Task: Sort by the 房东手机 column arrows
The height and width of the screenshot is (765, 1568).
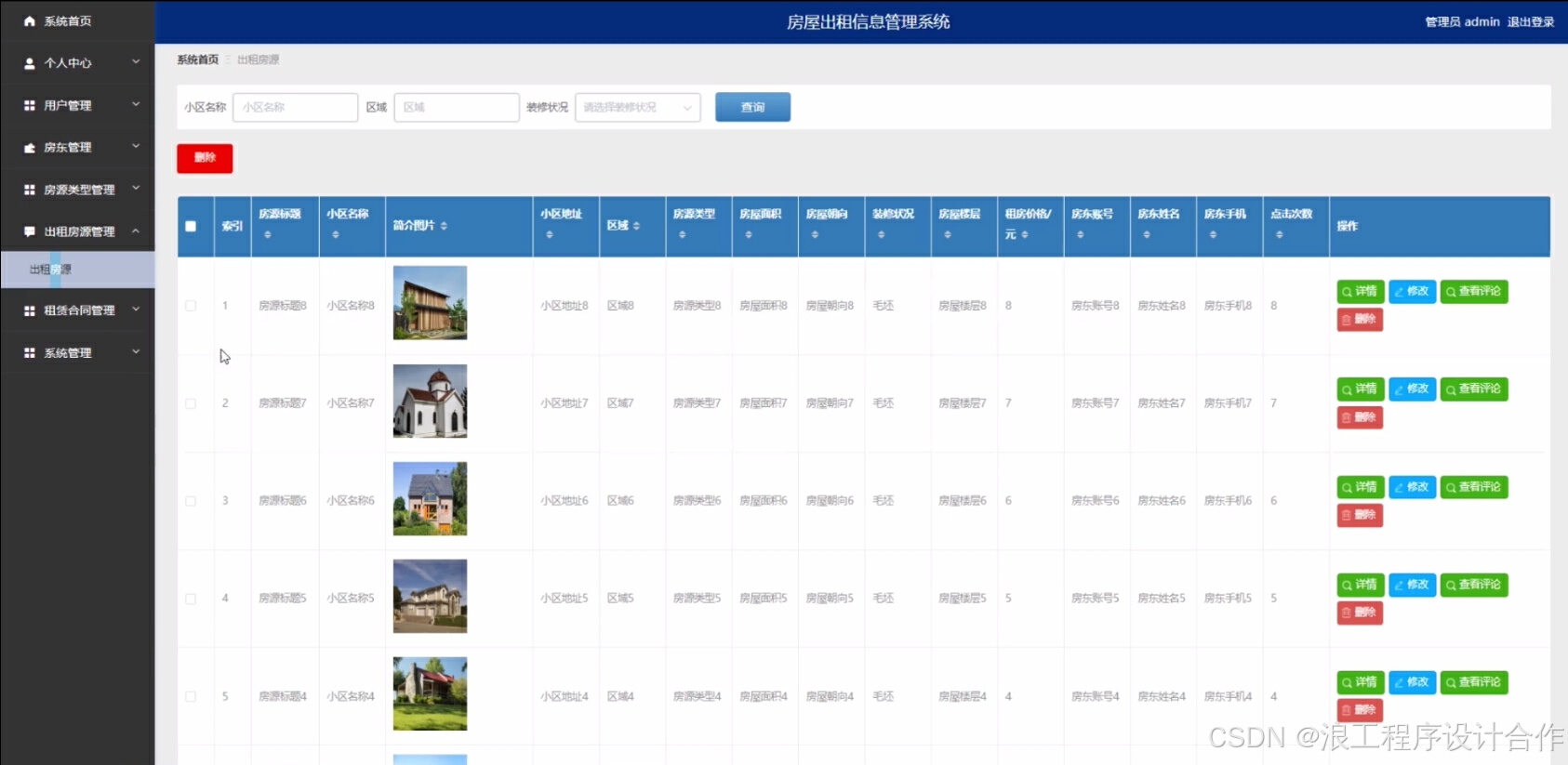Action: pyautogui.click(x=1213, y=235)
